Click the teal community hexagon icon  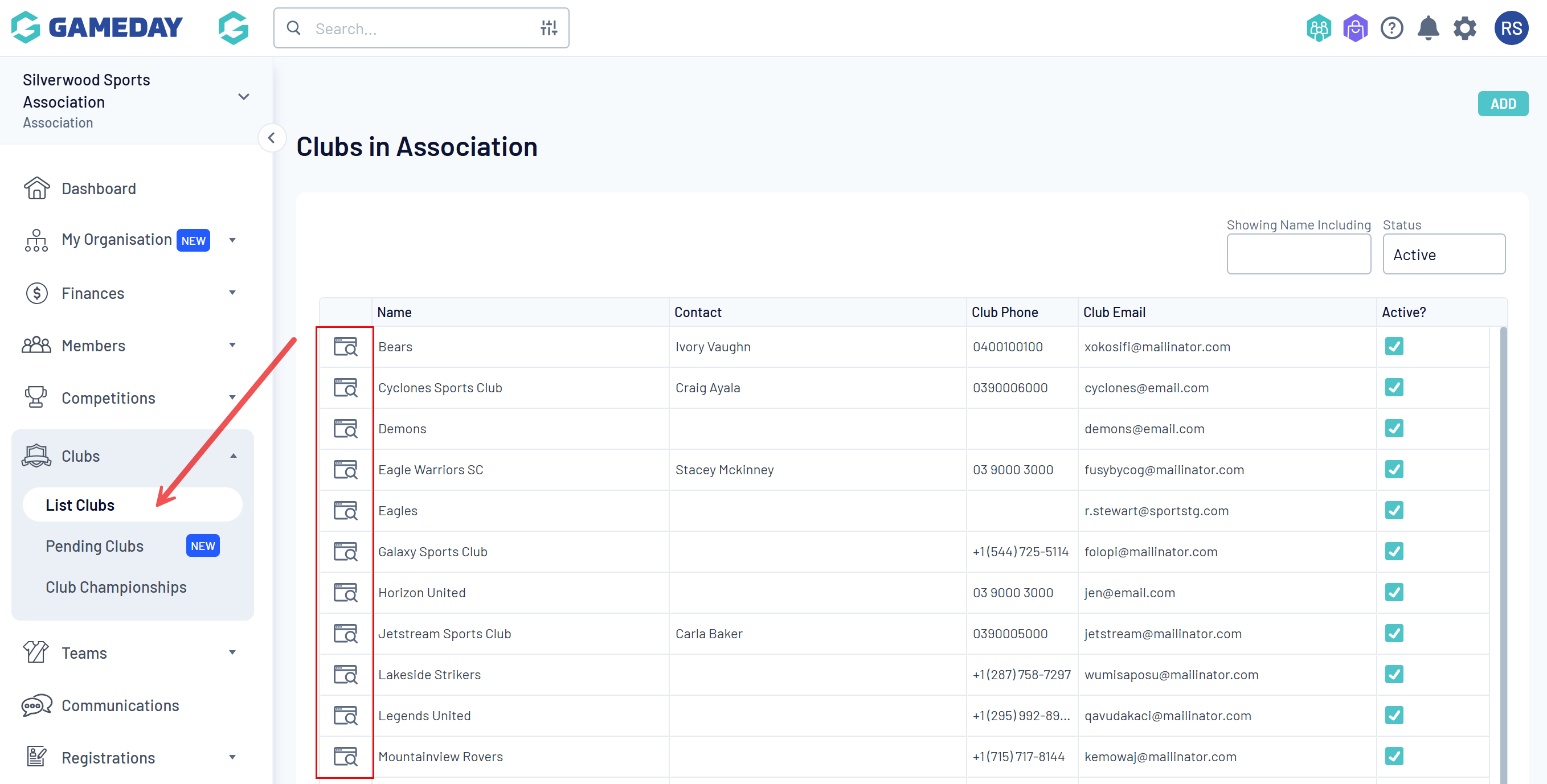(x=1318, y=28)
